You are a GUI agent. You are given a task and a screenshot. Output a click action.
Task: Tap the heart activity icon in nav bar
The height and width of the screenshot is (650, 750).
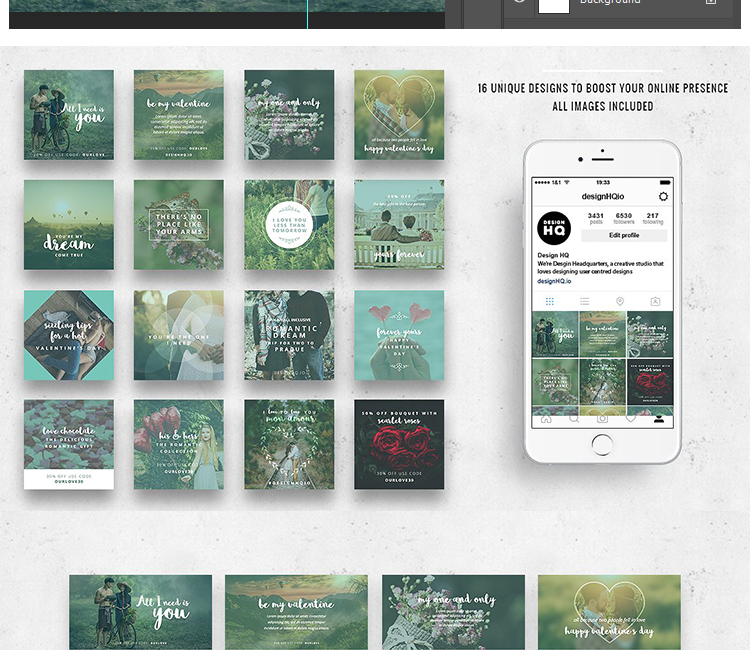[630, 419]
